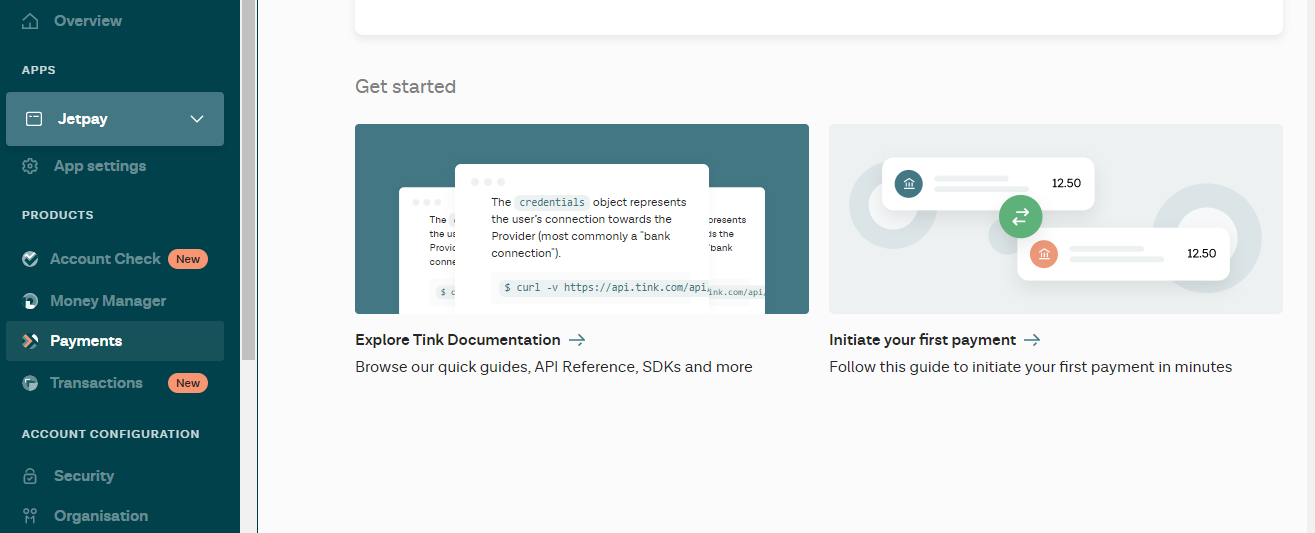This screenshot has height=533, width=1315.
Task: Open the Account Check product
Action: pos(105,259)
